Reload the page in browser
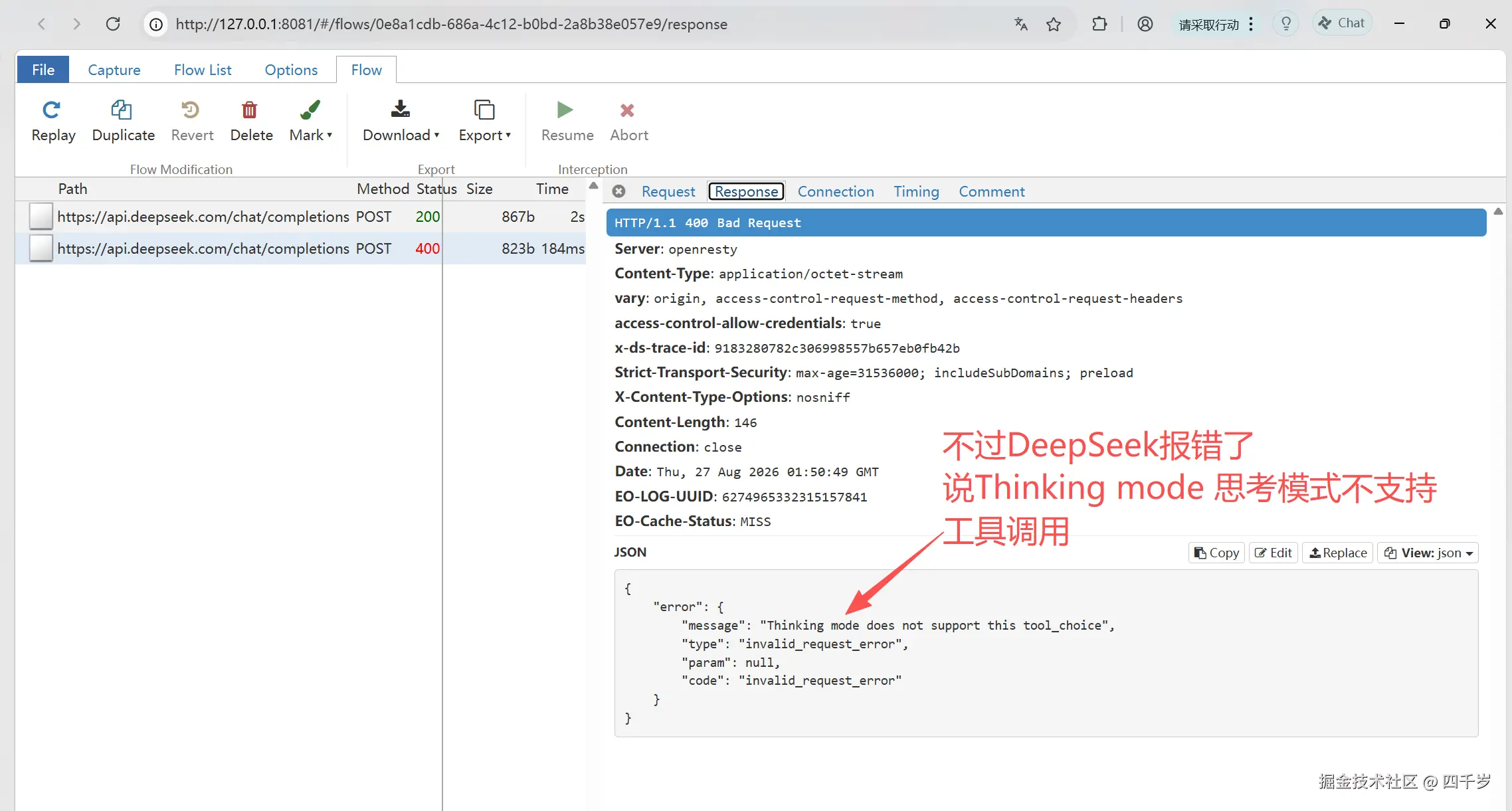The width and height of the screenshot is (1512, 811). click(113, 24)
